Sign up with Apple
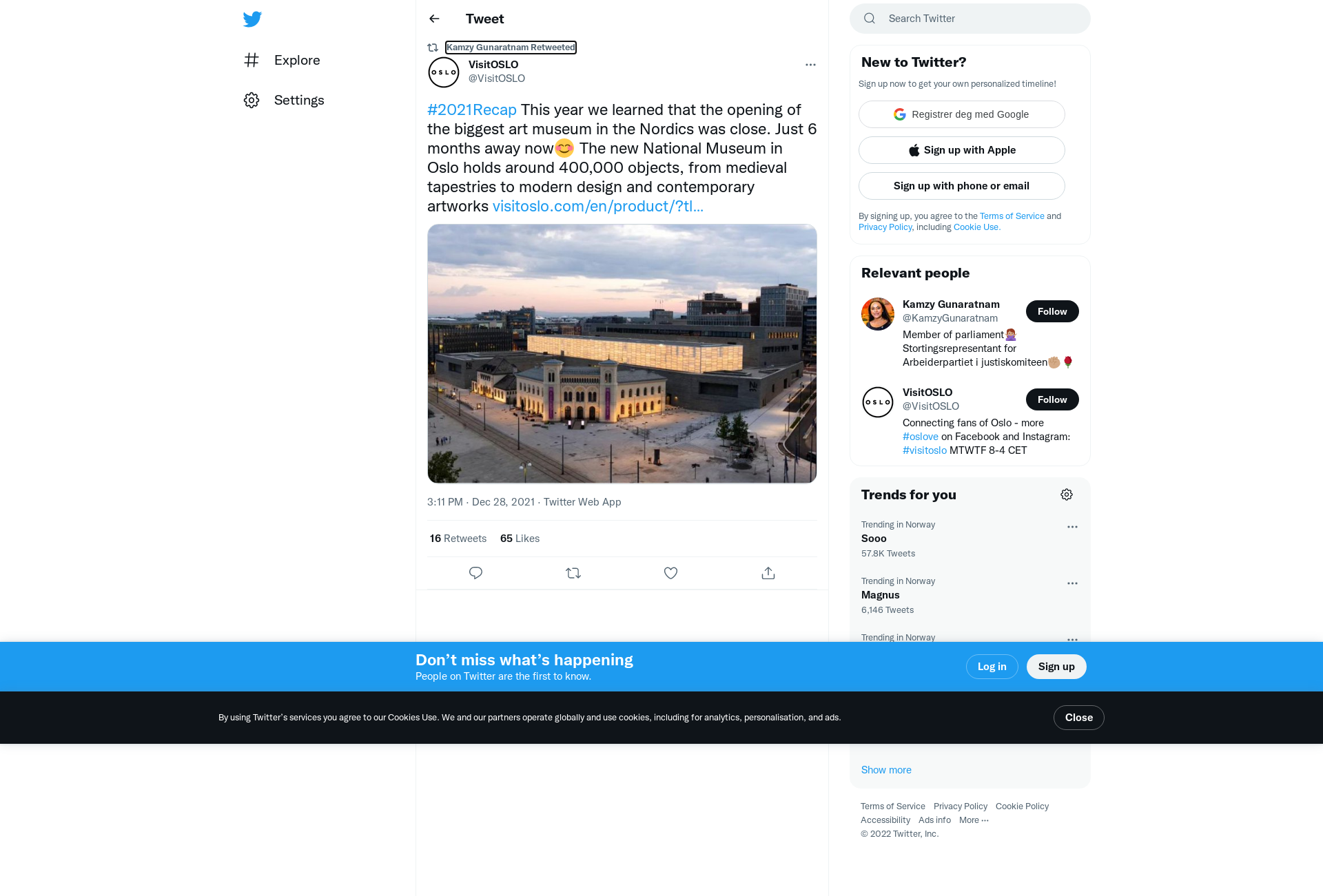1323x896 pixels. pyautogui.click(x=961, y=150)
